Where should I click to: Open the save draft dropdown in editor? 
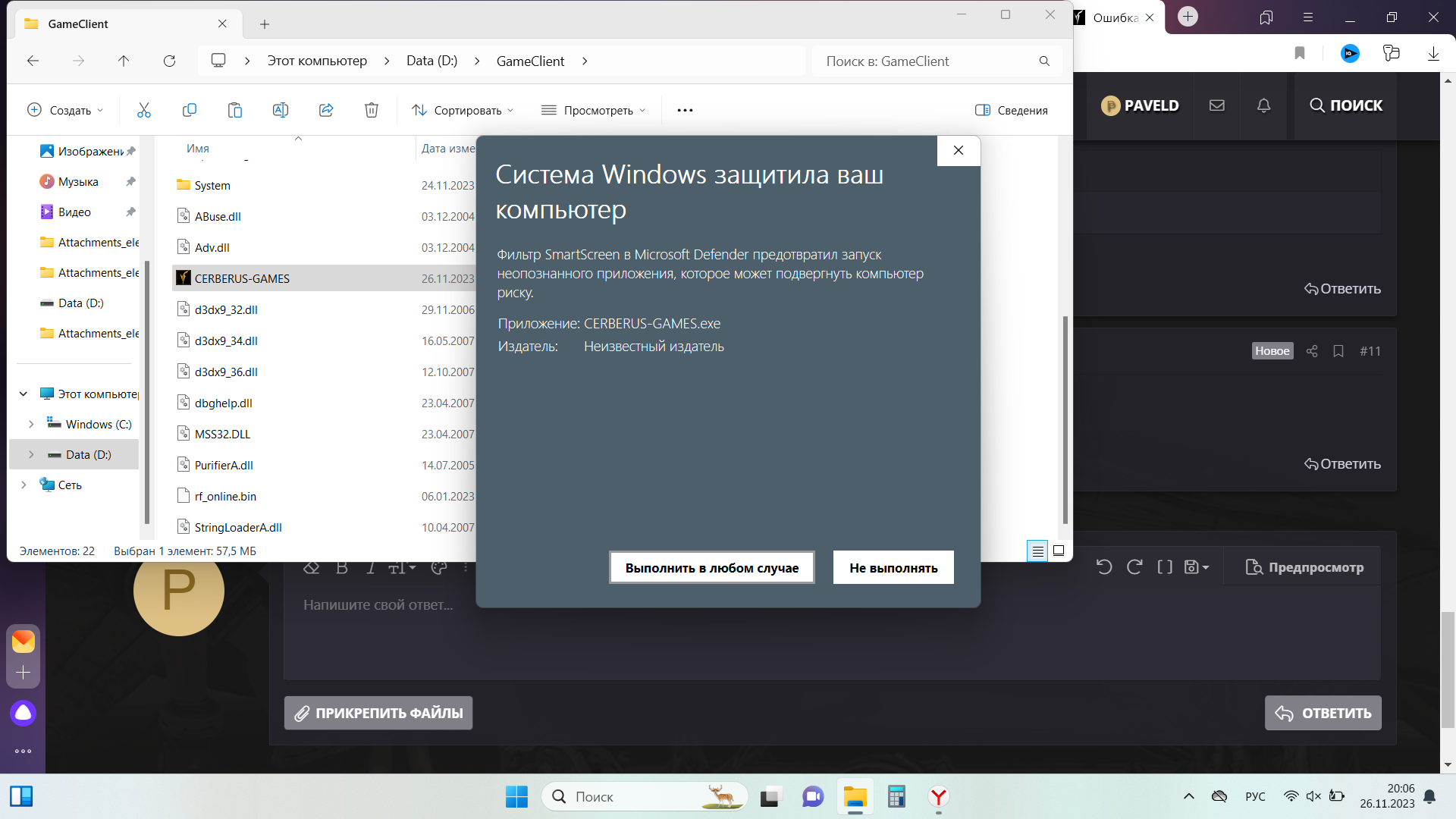point(1197,566)
